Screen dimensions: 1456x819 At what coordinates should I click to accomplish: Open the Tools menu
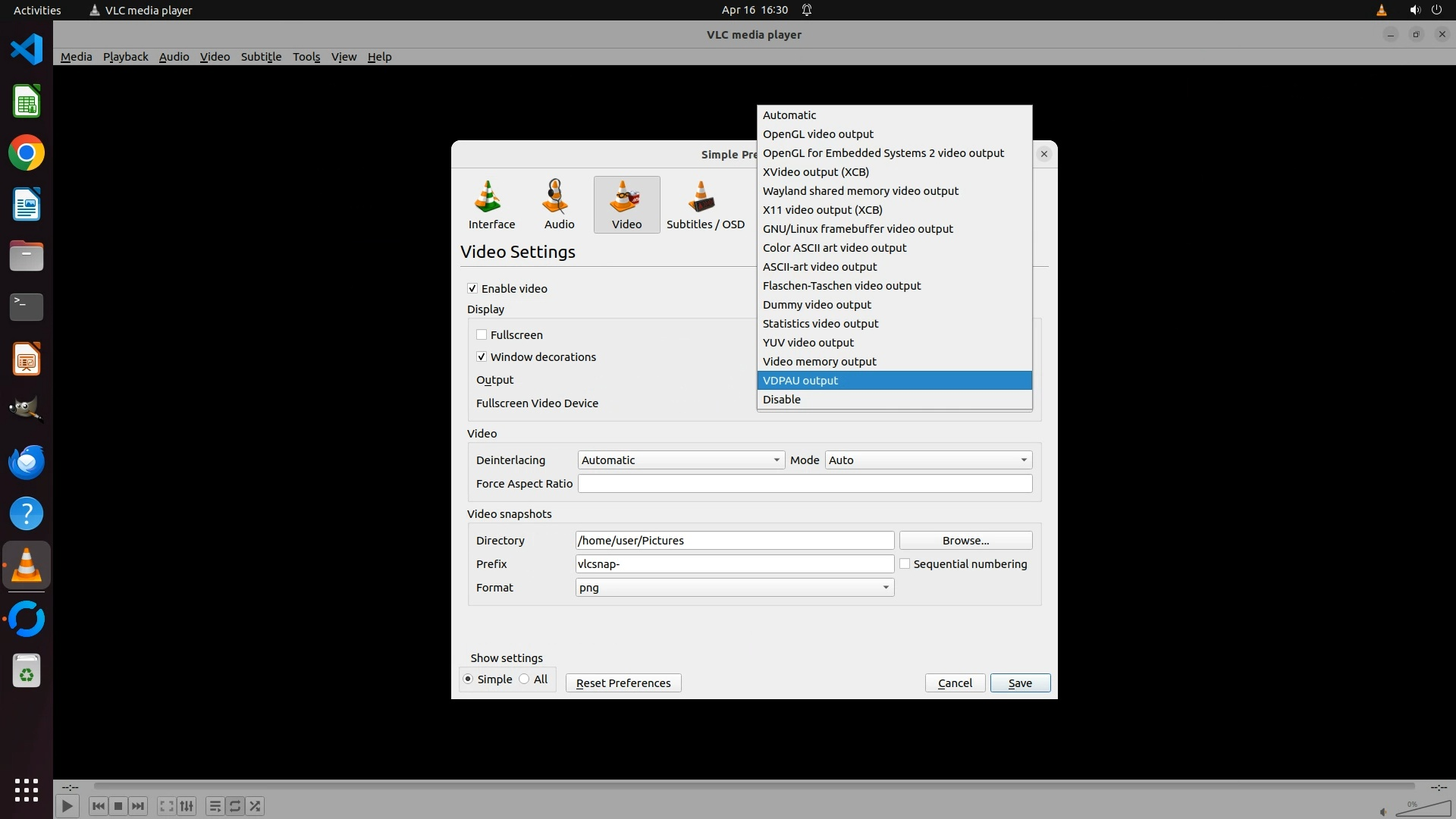tap(306, 57)
